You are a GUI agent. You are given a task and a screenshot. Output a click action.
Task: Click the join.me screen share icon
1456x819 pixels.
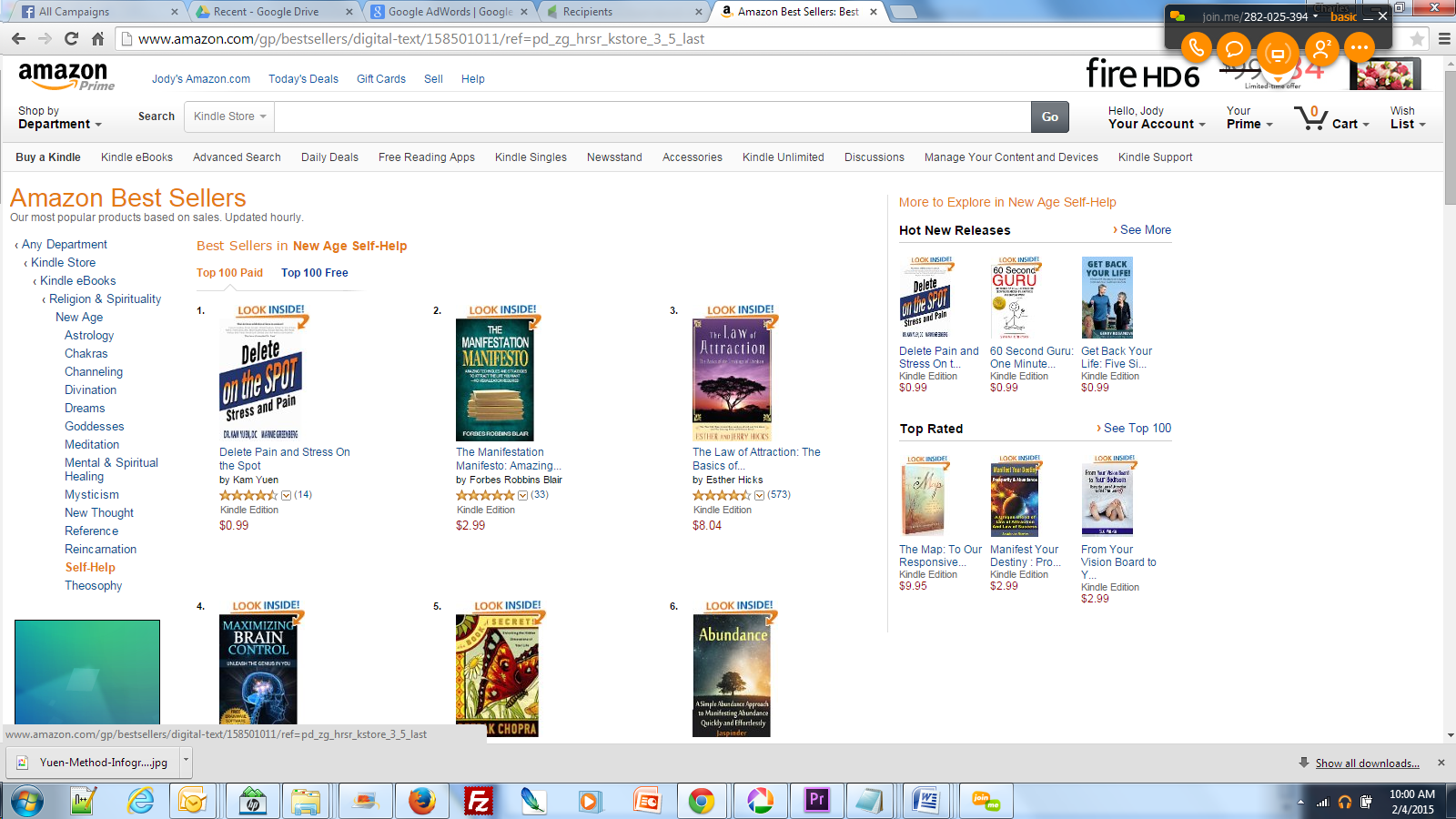[x=1278, y=54]
